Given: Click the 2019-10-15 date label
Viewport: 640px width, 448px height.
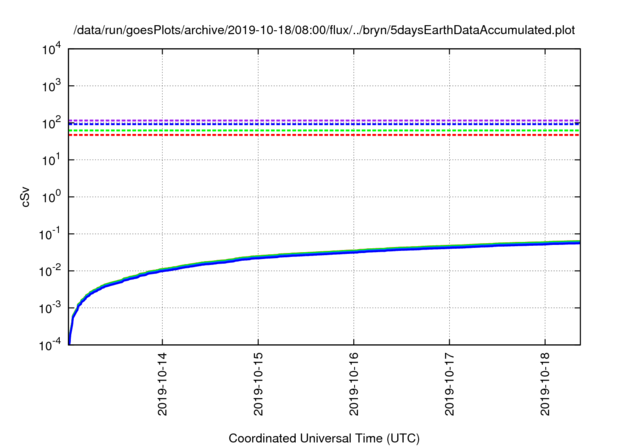Looking at the screenshot, I should (258, 384).
